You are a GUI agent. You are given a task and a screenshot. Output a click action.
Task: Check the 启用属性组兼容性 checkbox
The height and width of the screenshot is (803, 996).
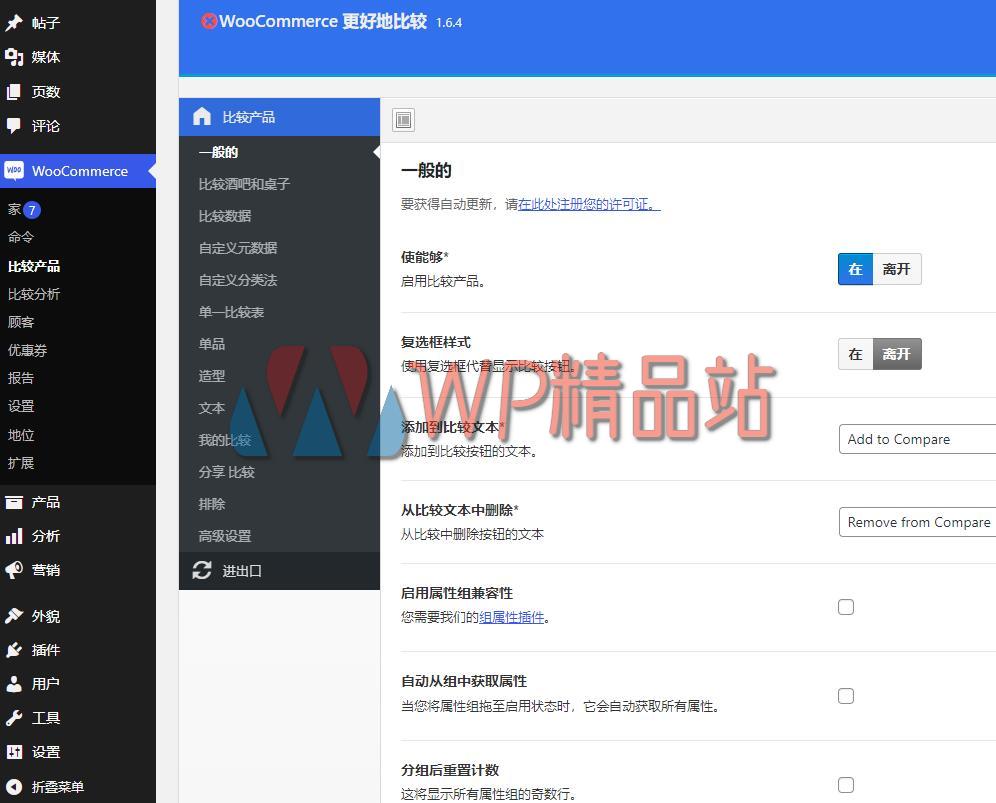click(846, 606)
